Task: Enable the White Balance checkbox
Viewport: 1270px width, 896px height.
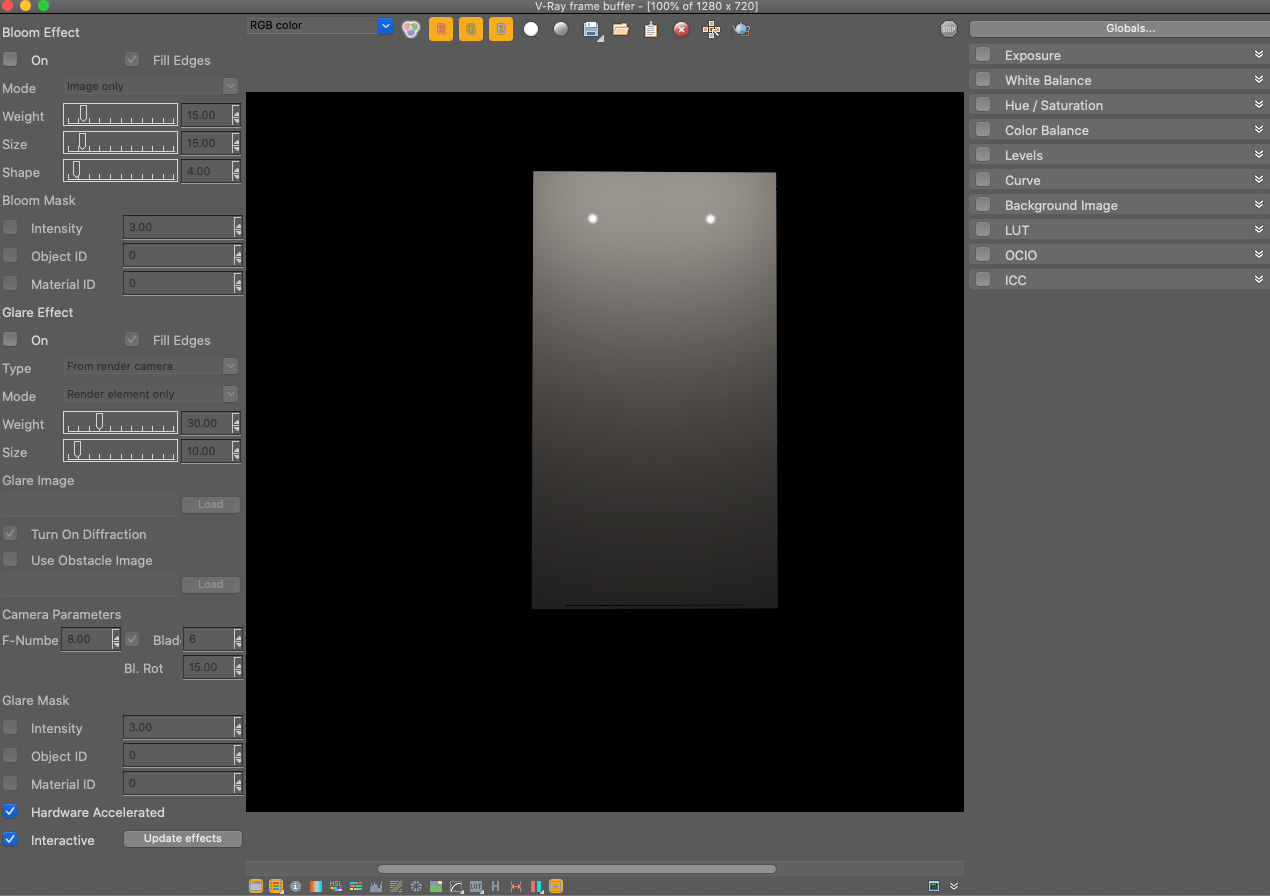Action: coord(983,80)
